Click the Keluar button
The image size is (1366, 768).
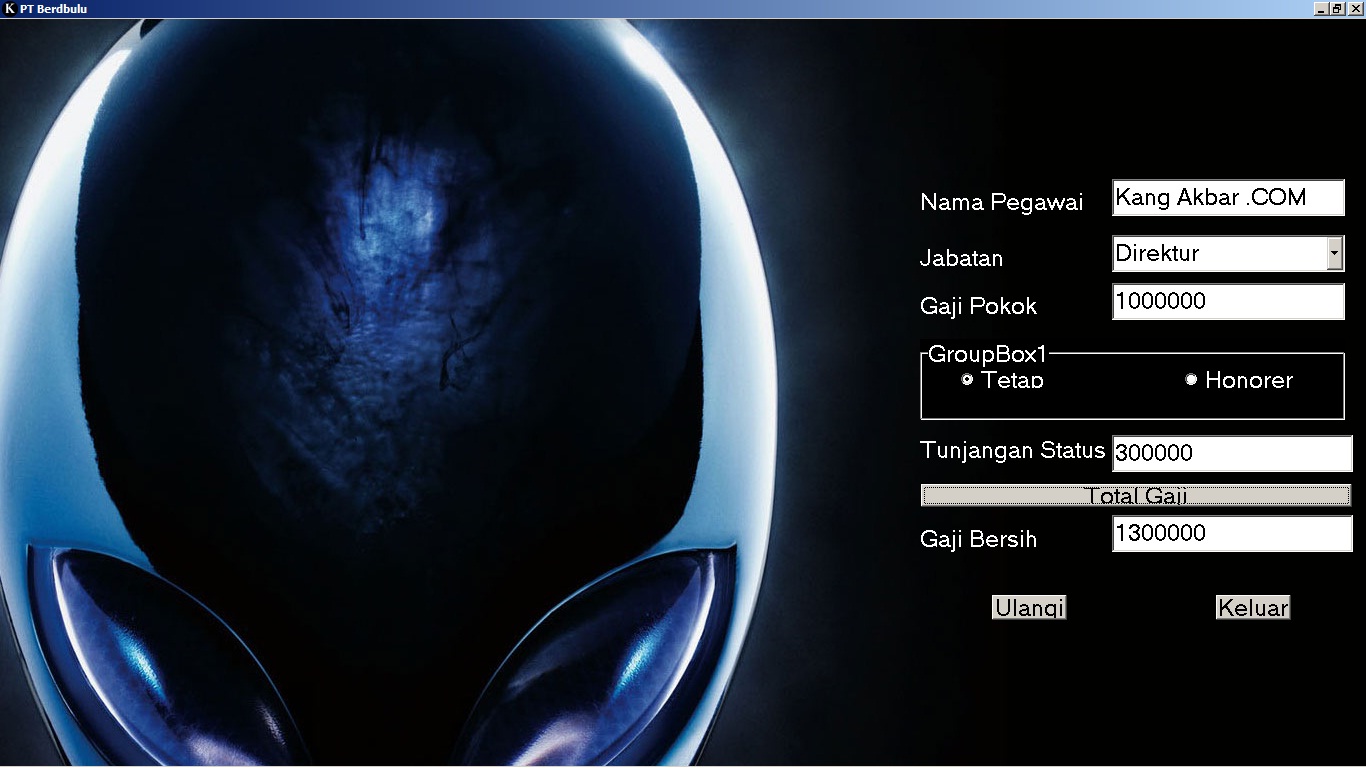1253,608
